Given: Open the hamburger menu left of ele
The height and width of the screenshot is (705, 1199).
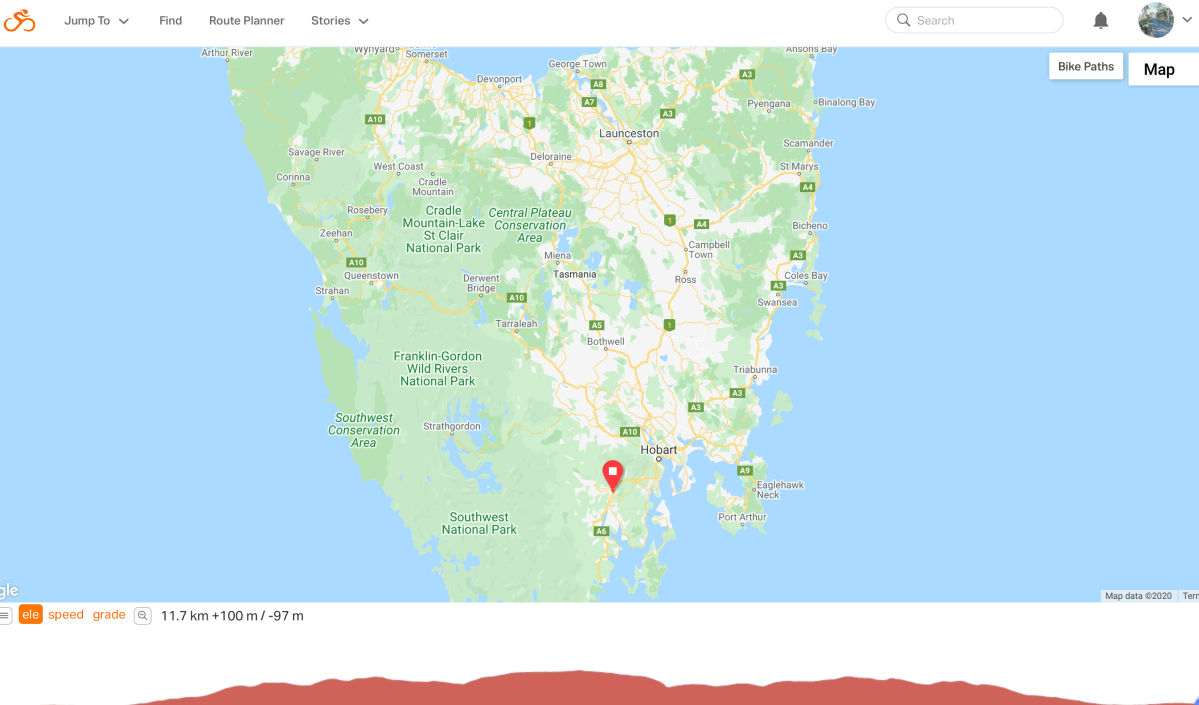Looking at the screenshot, I should pyautogui.click(x=5, y=616).
